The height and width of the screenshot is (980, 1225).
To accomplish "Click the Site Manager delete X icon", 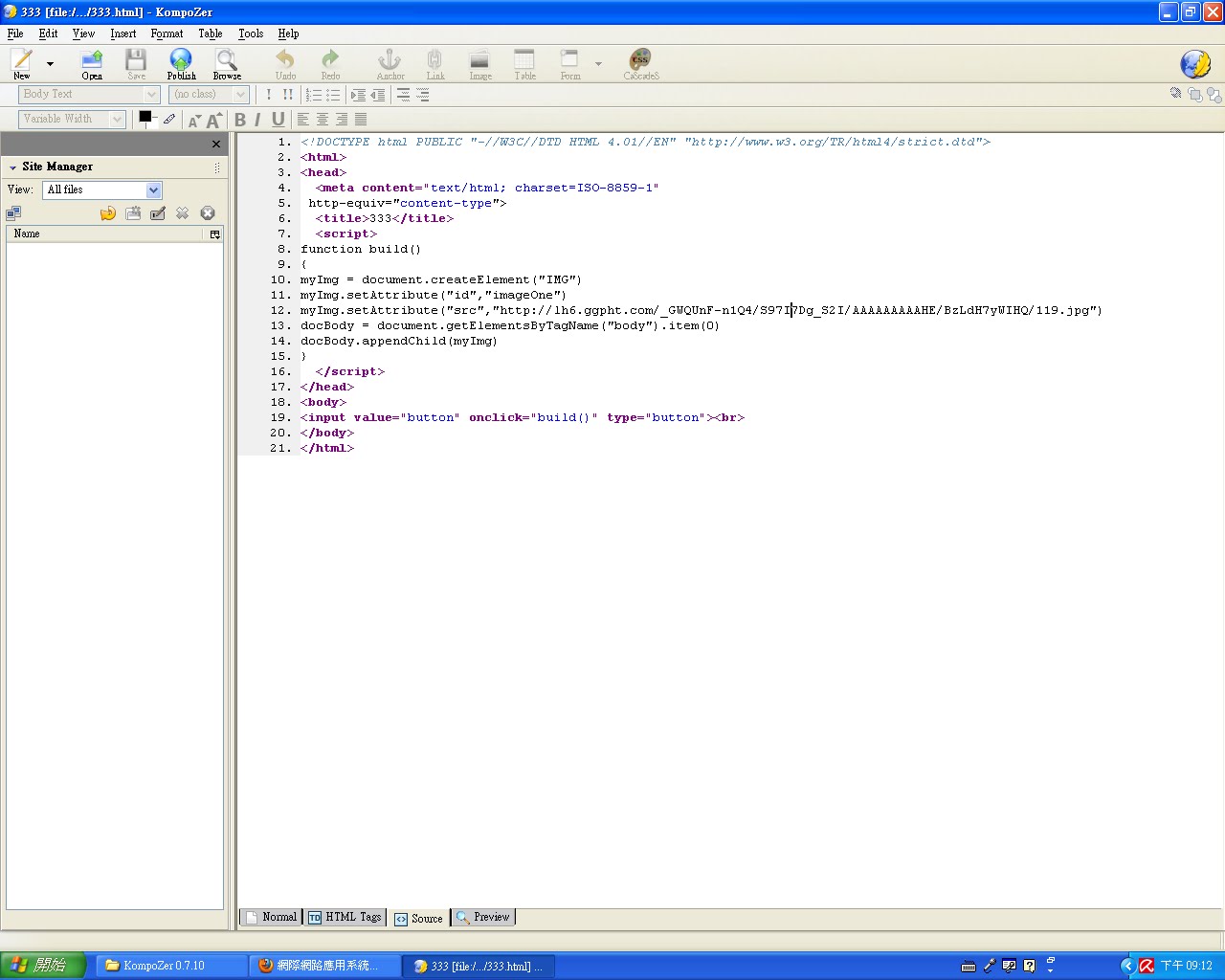I will click(x=183, y=213).
